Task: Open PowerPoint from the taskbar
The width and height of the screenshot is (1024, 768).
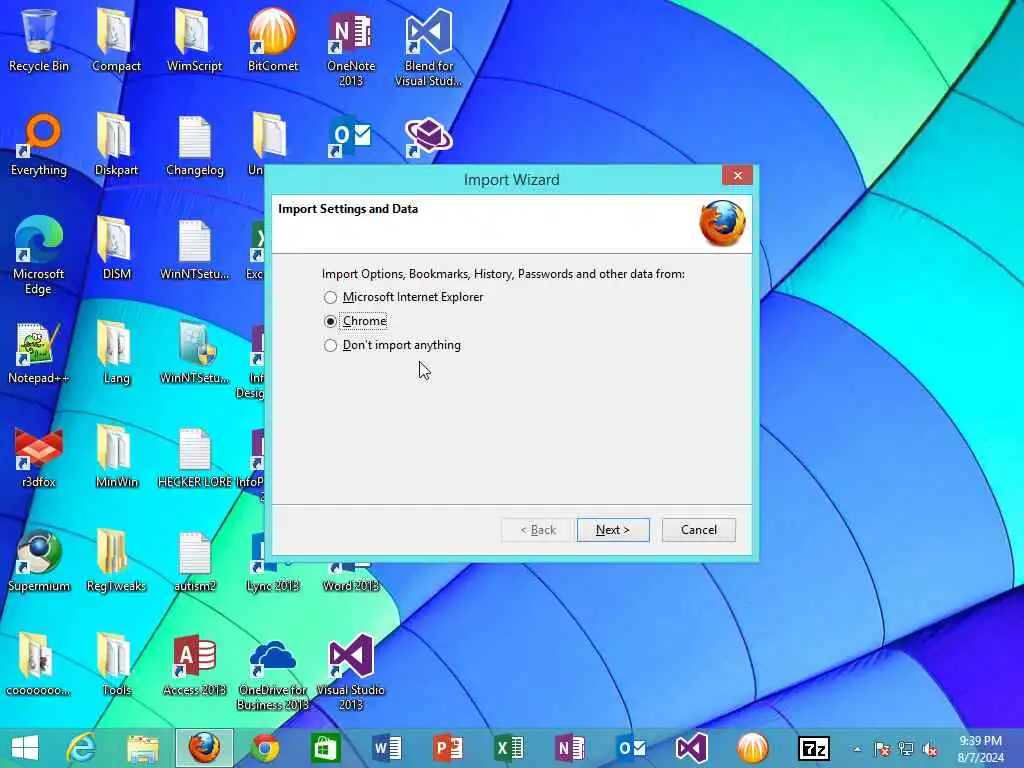Action: point(448,748)
